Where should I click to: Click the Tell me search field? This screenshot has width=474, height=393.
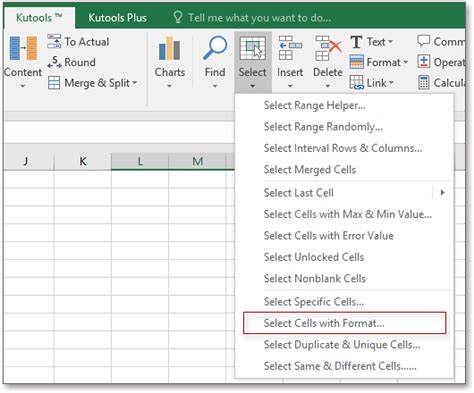click(259, 17)
